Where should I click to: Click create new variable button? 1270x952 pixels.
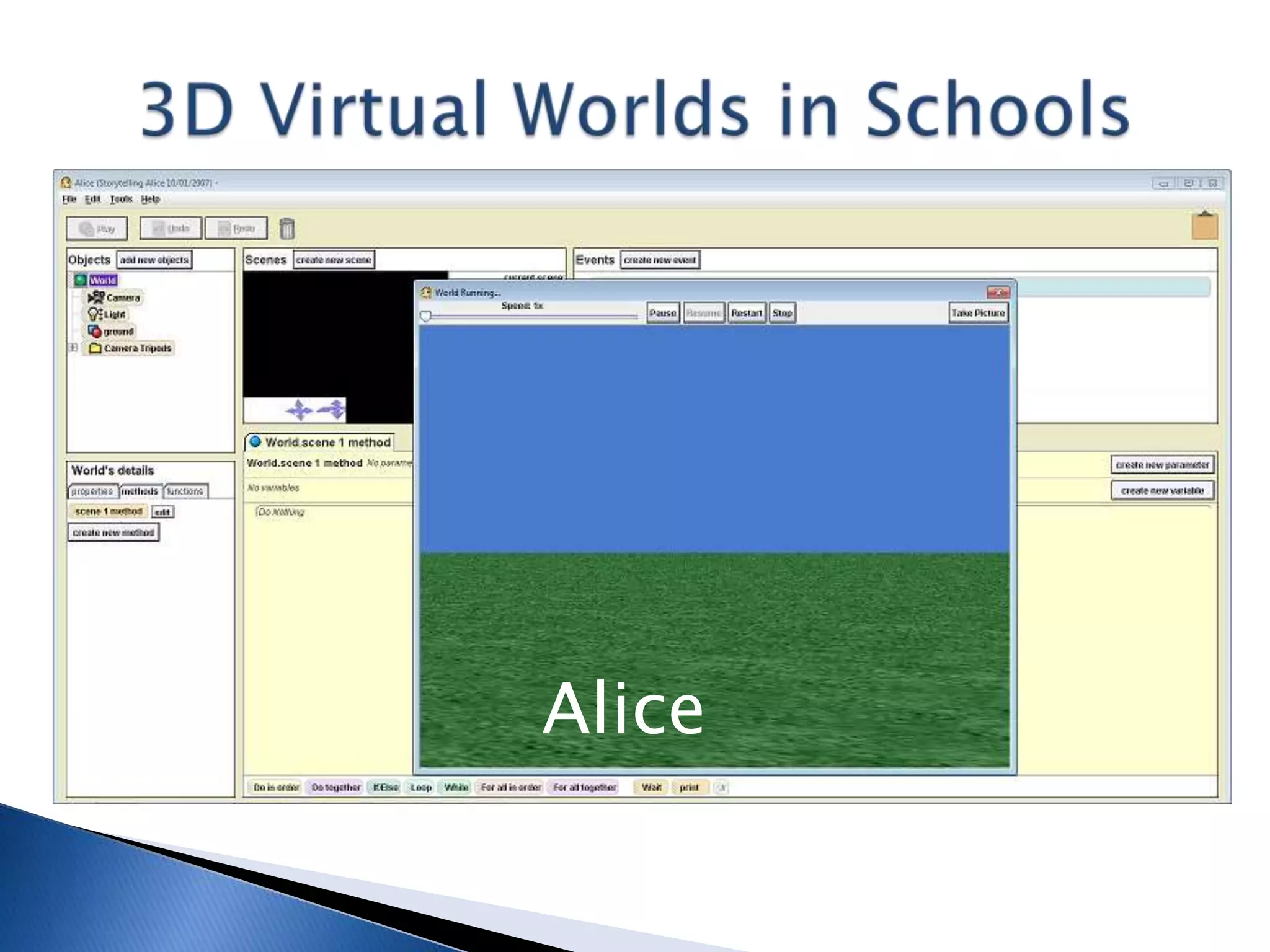tap(1161, 491)
